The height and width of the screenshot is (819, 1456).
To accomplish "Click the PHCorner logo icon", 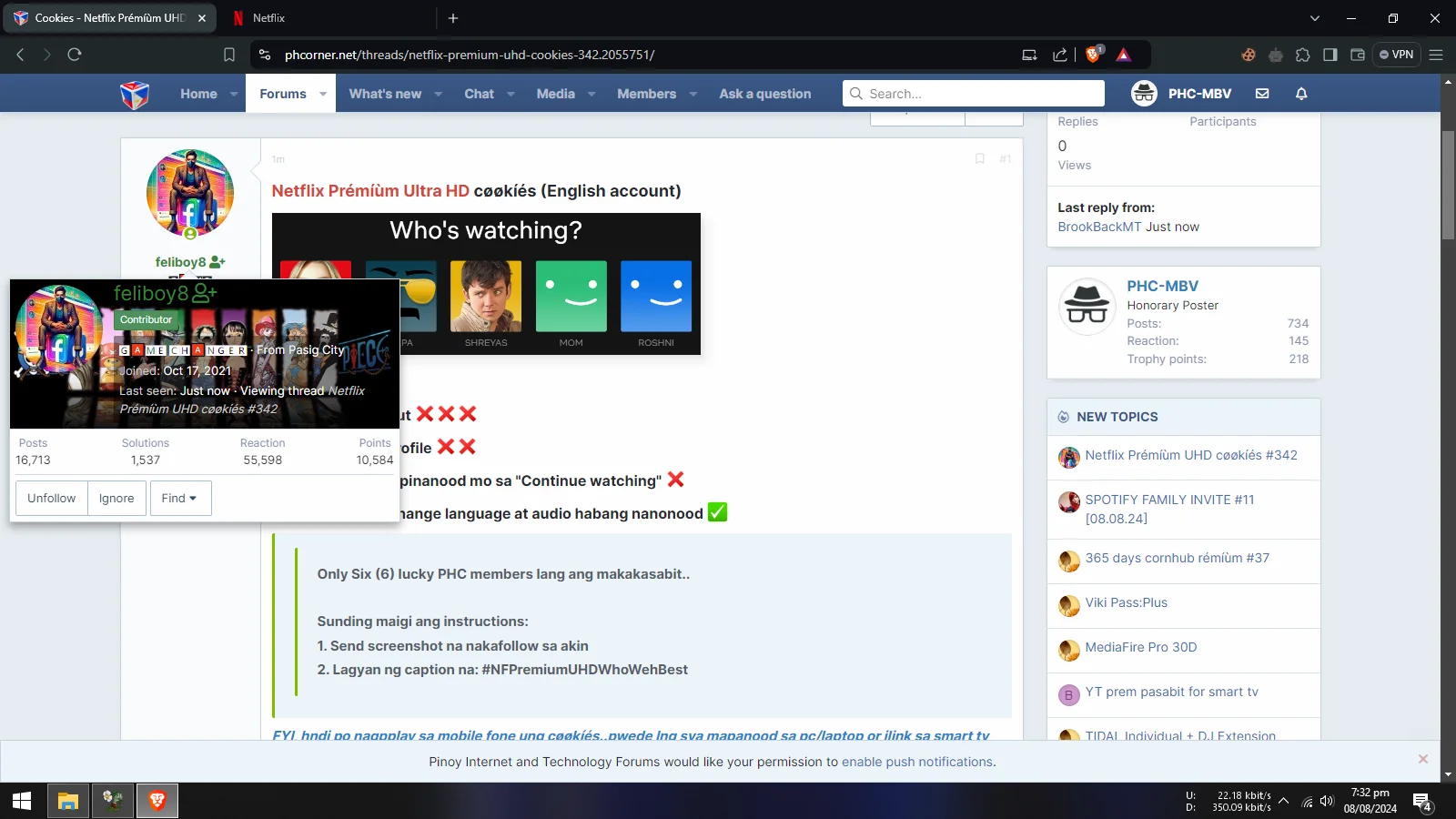I will pyautogui.click(x=135, y=94).
